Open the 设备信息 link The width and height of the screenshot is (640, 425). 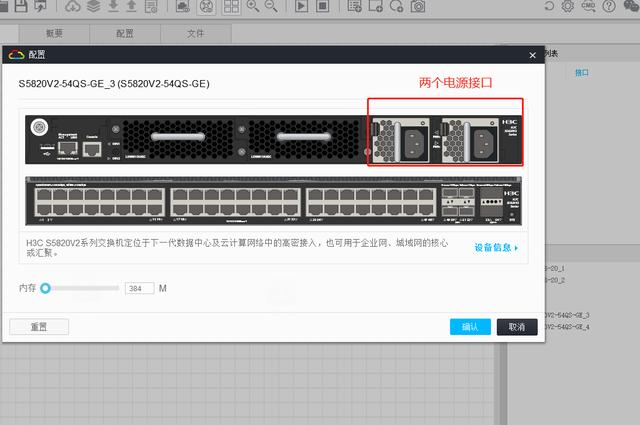tap(496, 247)
